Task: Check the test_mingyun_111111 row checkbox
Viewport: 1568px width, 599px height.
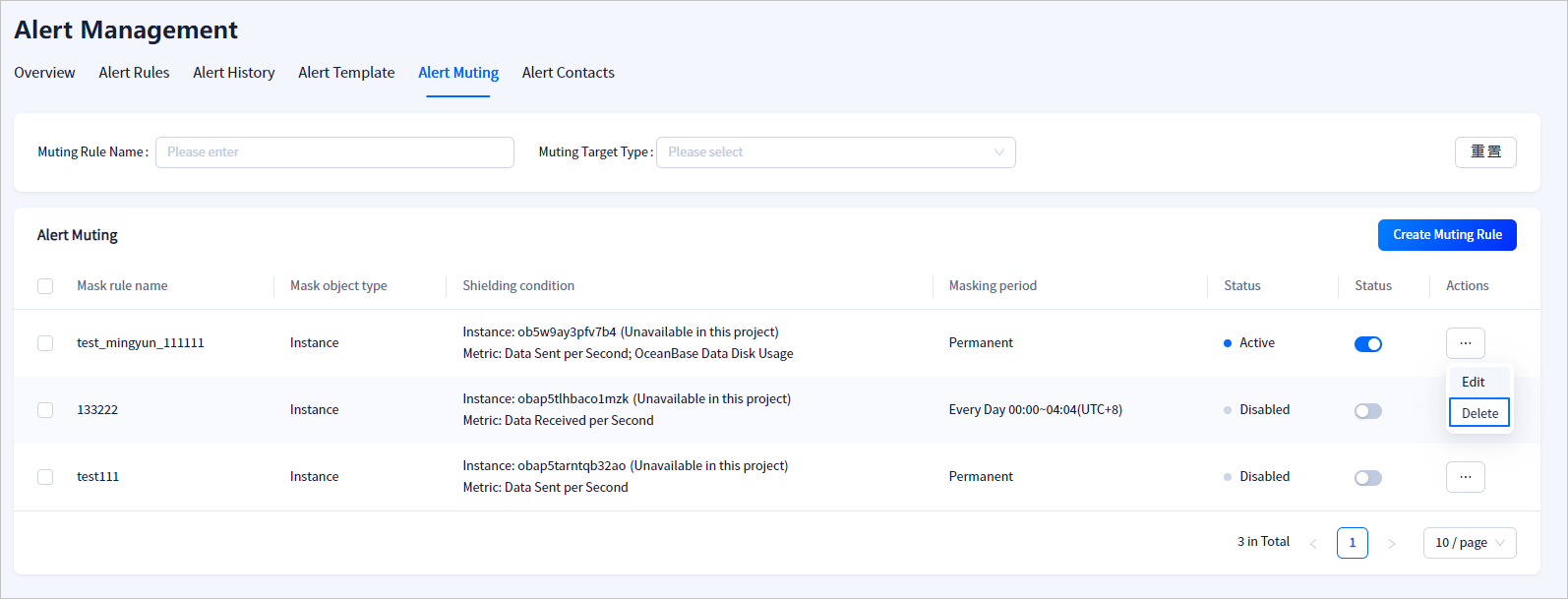Action: pyautogui.click(x=45, y=343)
